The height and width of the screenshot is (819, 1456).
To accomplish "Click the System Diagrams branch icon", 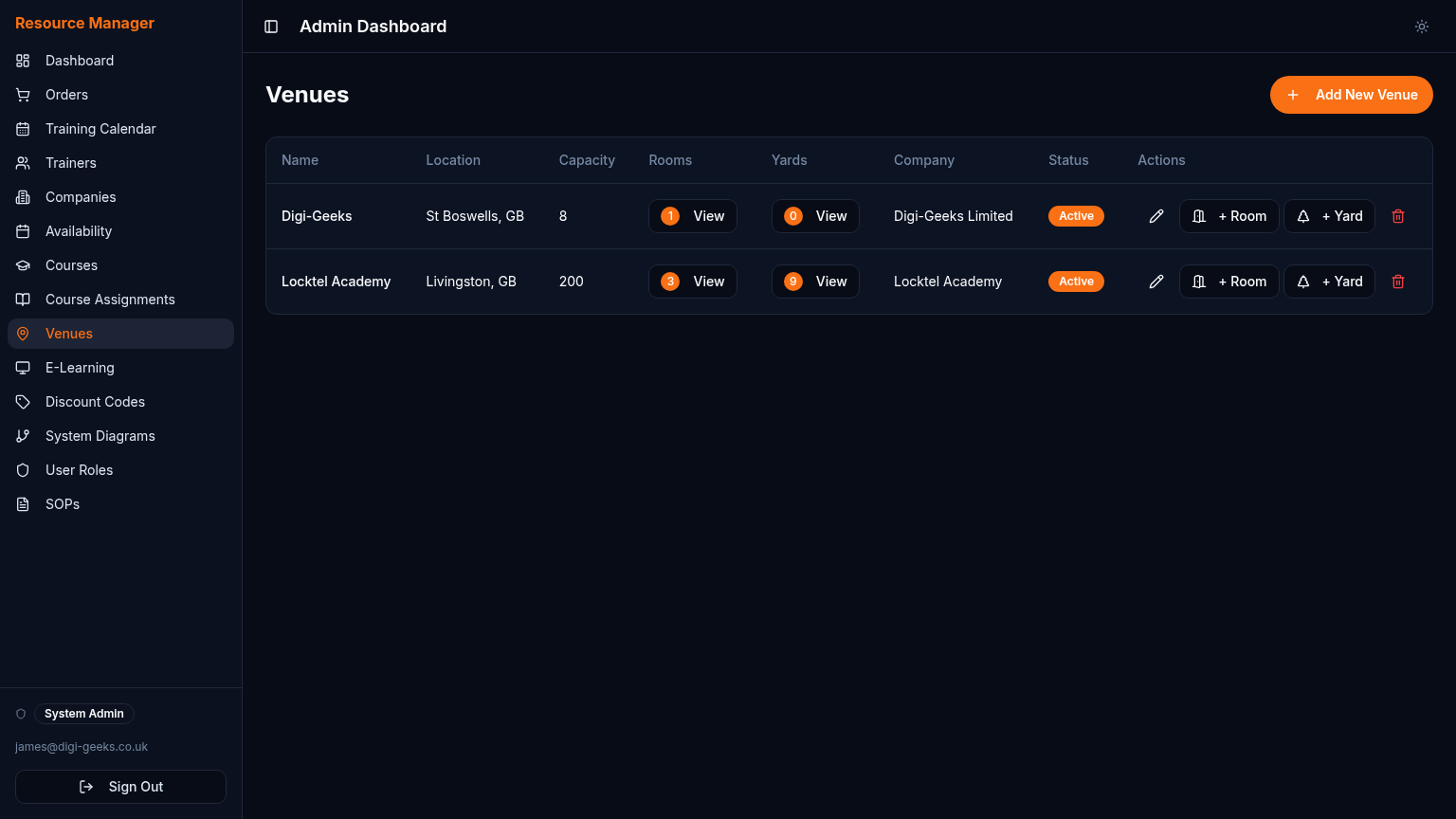I will coord(23,436).
